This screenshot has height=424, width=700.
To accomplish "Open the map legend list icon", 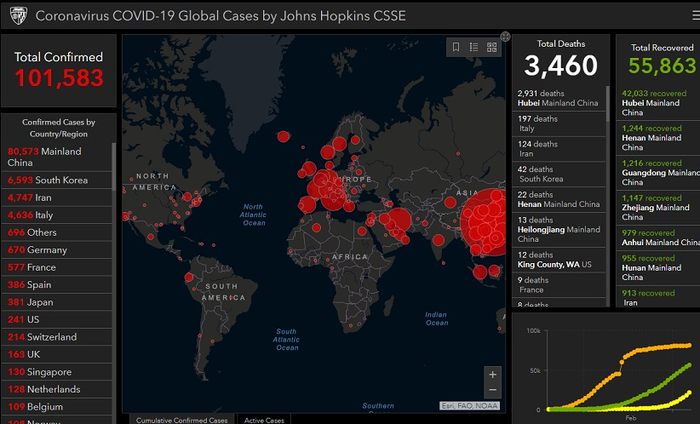I will tap(474, 47).
